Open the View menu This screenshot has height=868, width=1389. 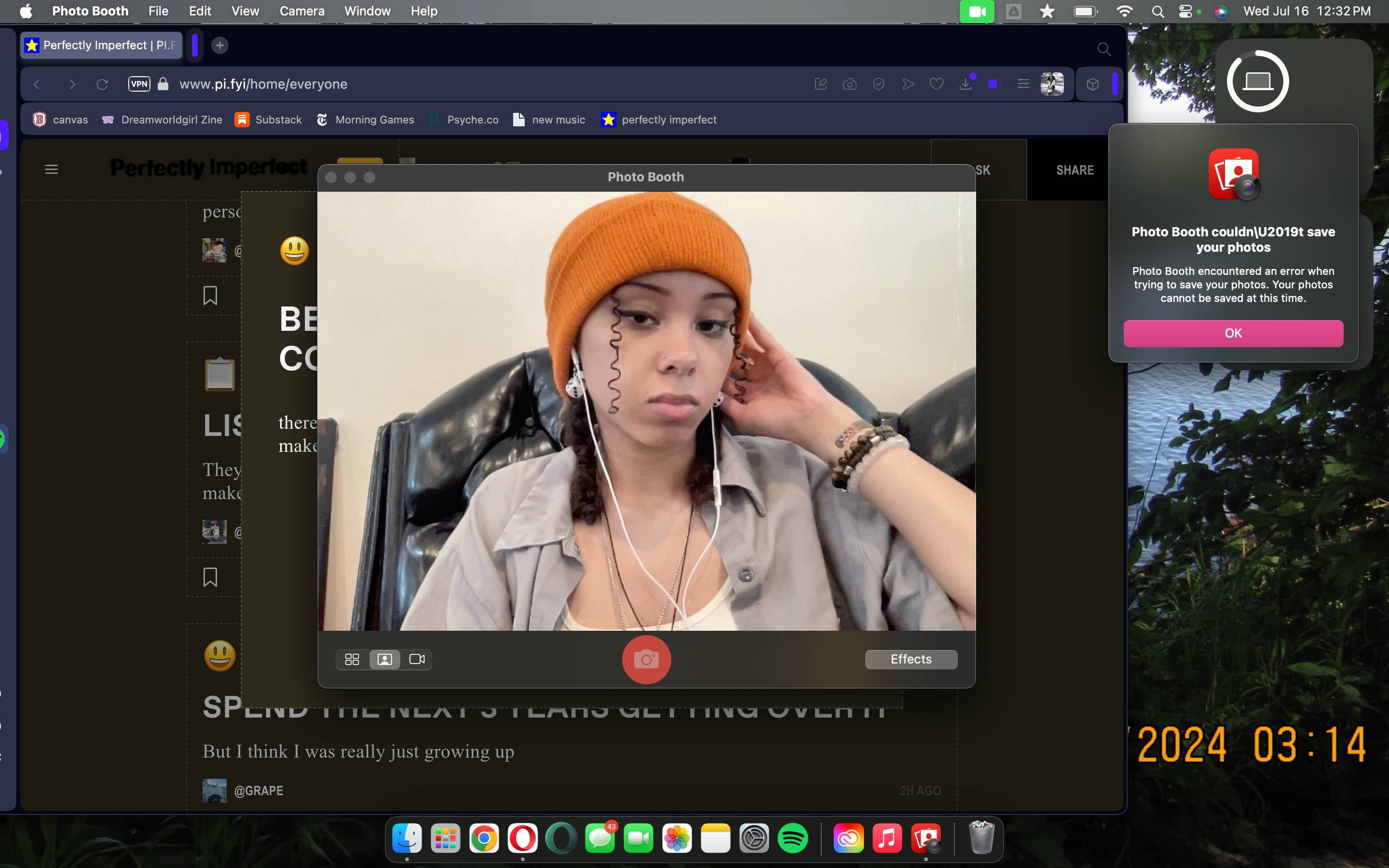[245, 11]
